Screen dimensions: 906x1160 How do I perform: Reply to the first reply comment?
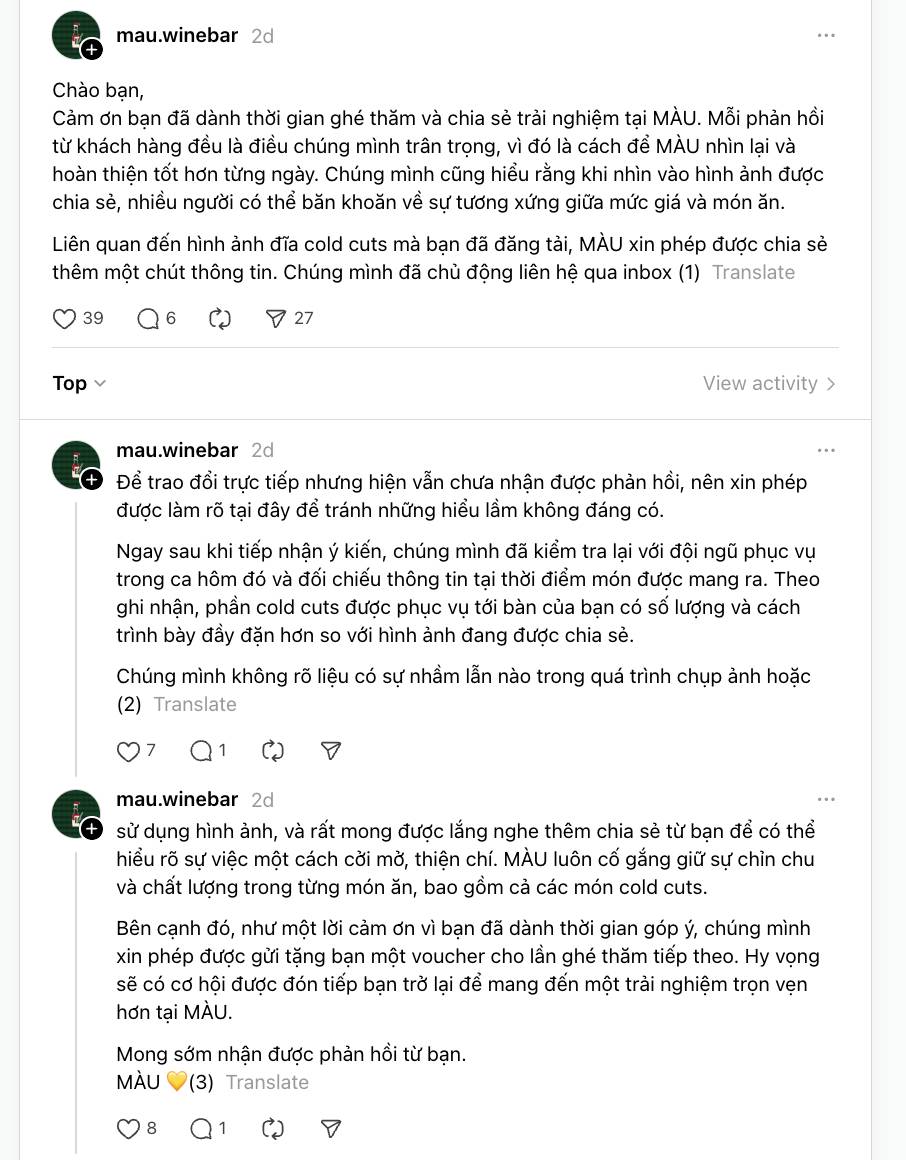click(x=201, y=751)
